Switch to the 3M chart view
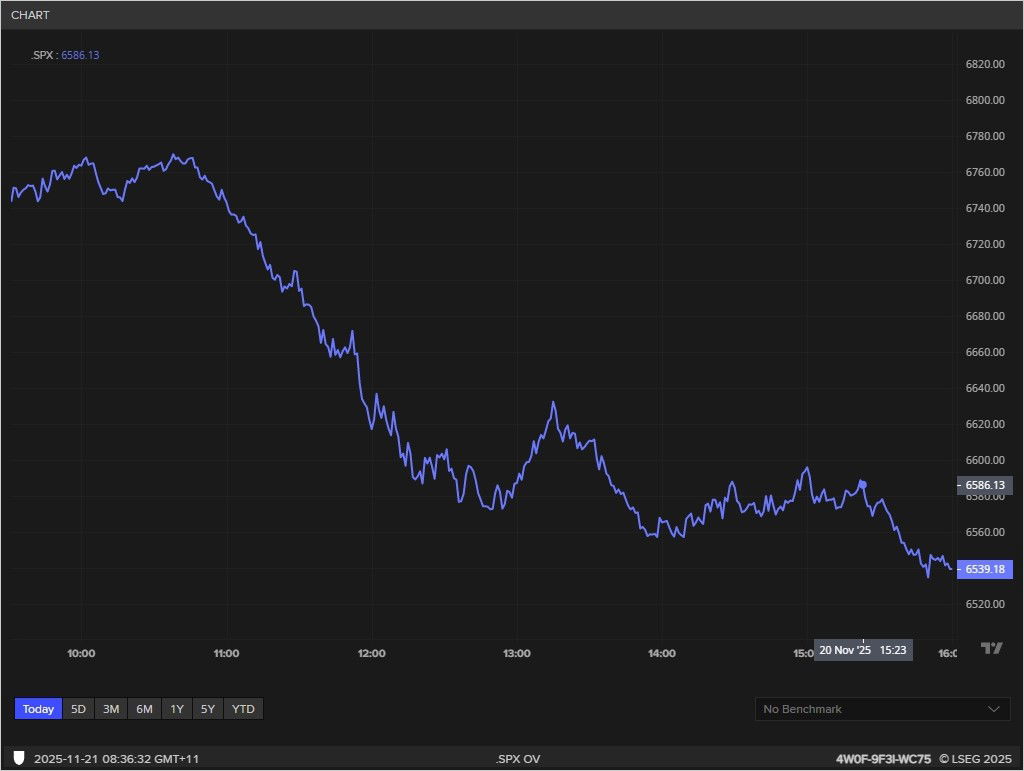Viewport: 1024px width, 771px height. pyautogui.click(x=110, y=708)
